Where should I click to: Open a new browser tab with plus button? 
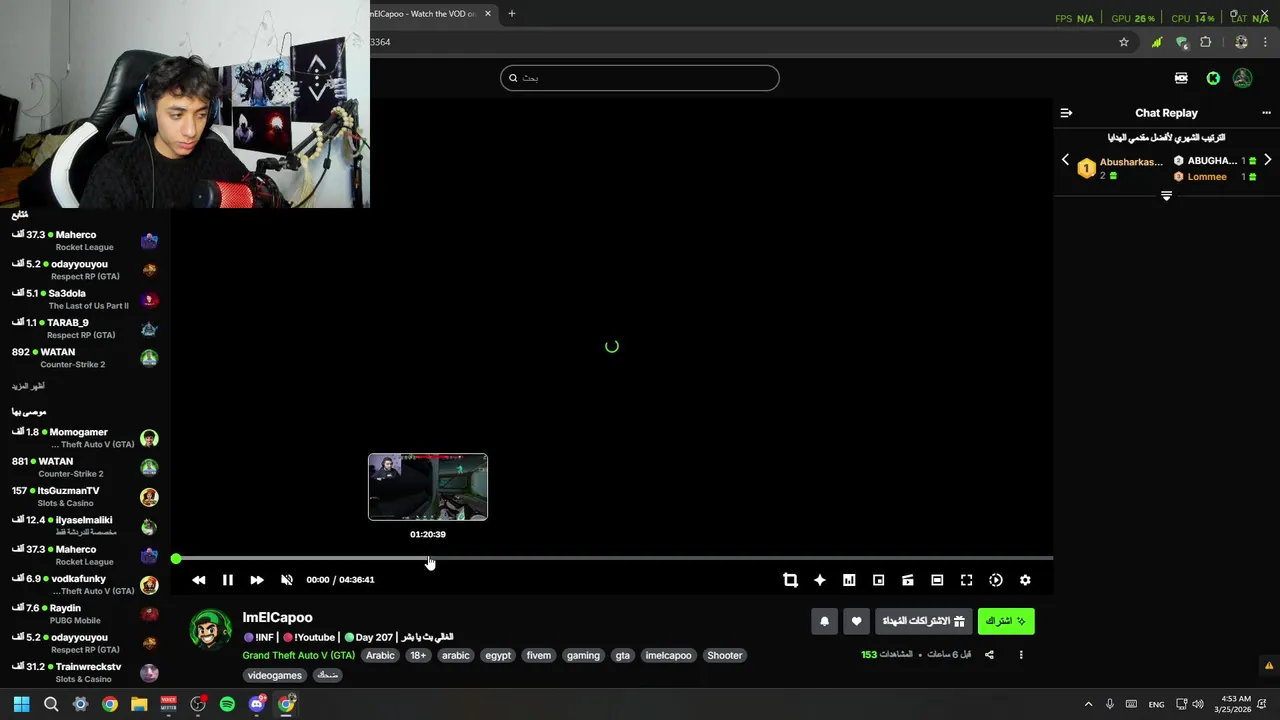pos(511,14)
